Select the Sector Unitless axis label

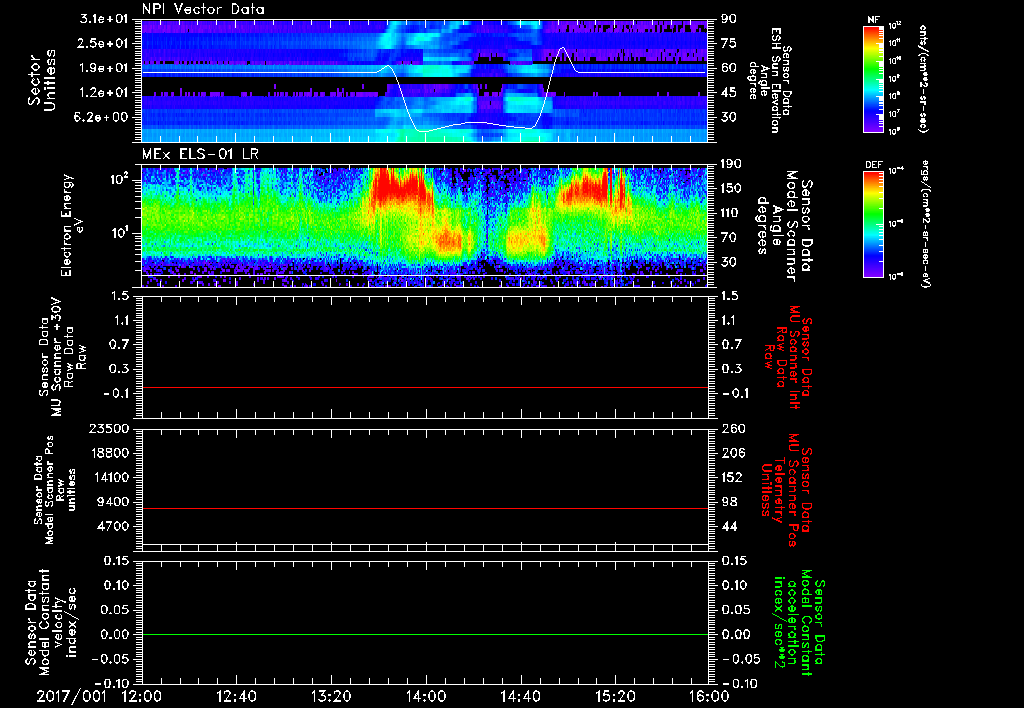pos(42,80)
